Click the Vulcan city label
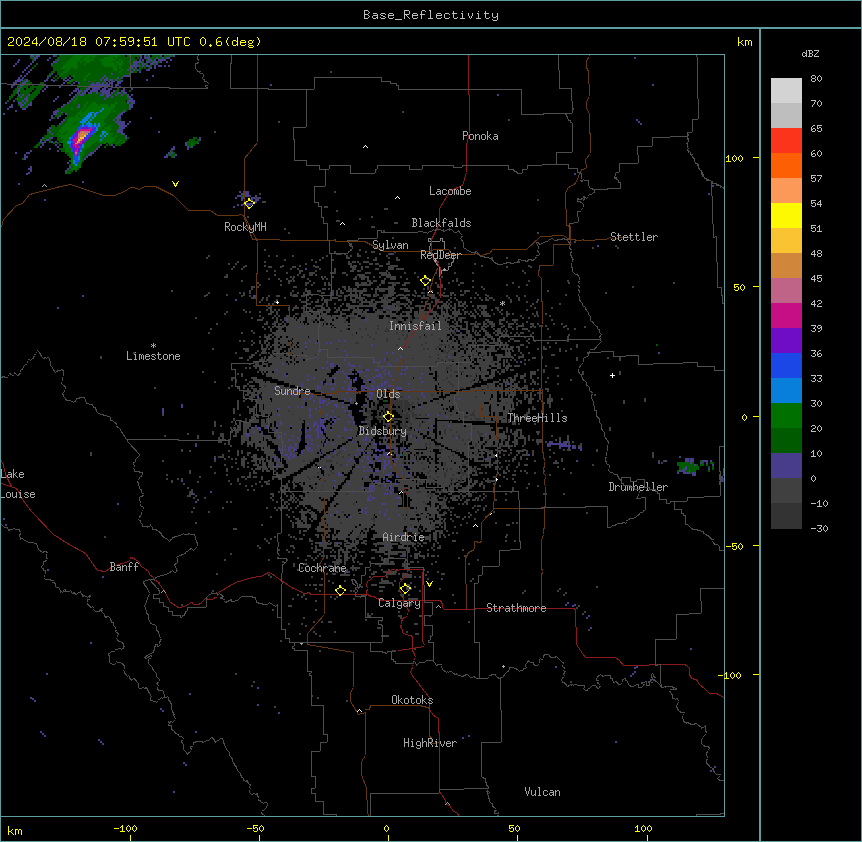Viewport: 862px width, 842px height. tap(542, 792)
